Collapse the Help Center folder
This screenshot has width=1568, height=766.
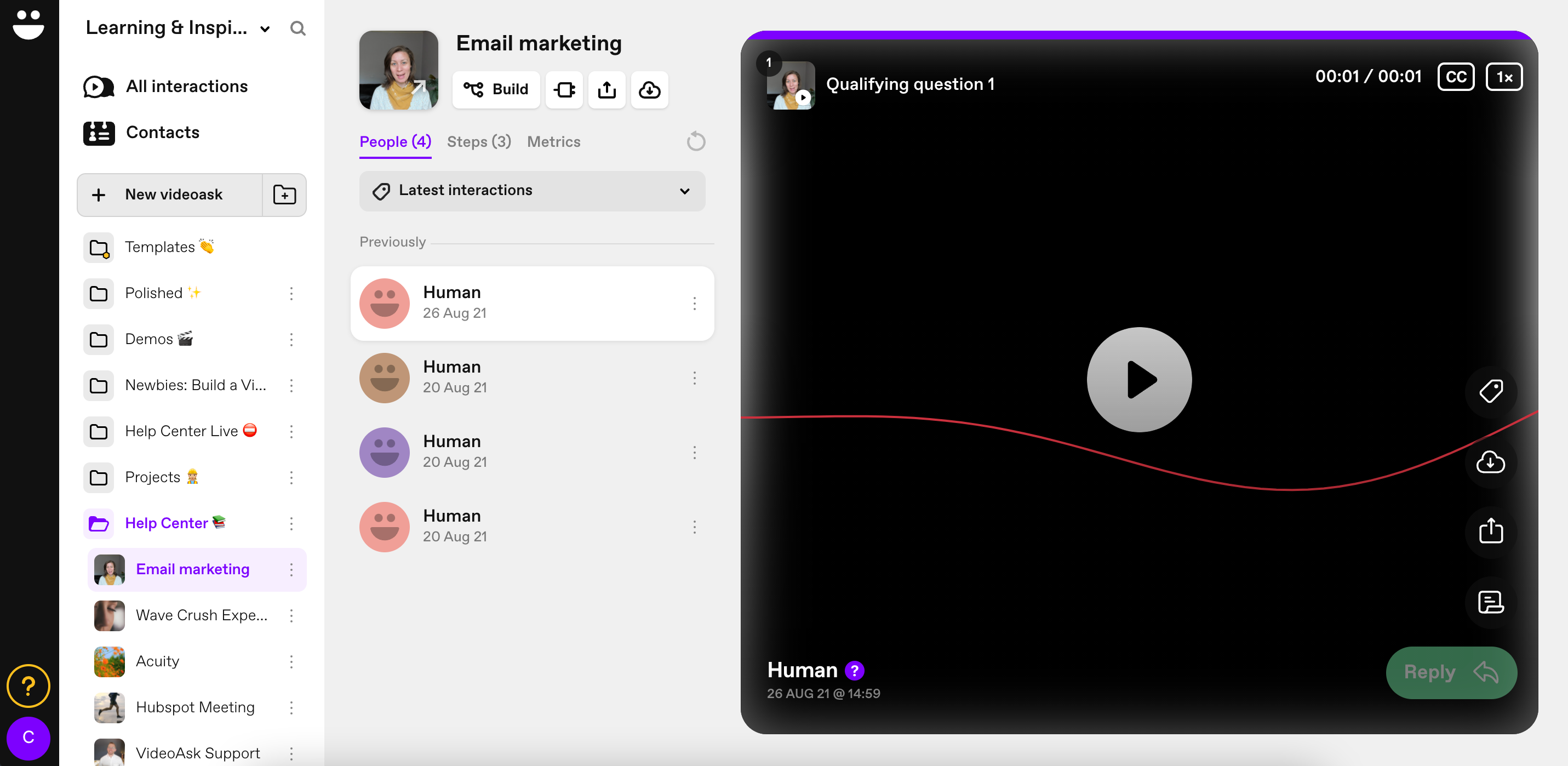click(x=155, y=524)
